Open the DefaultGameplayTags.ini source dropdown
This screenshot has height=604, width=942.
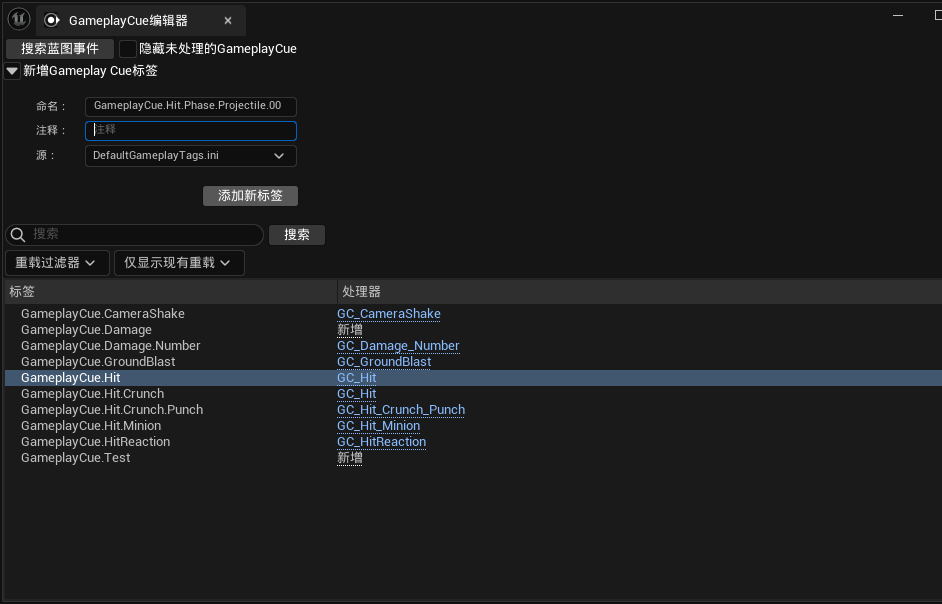click(x=190, y=156)
